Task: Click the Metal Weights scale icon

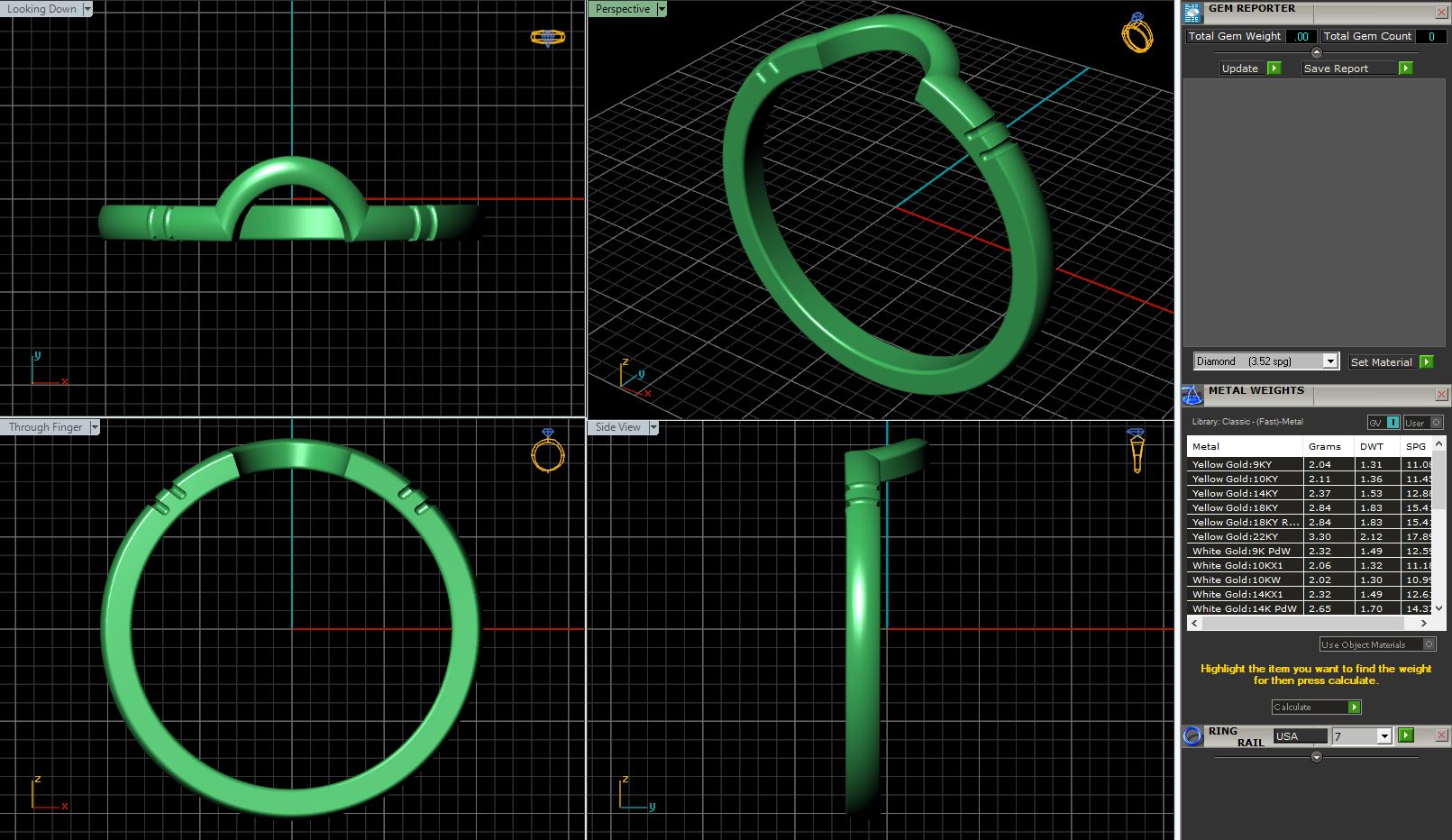Action: pyautogui.click(x=1192, y=395)
